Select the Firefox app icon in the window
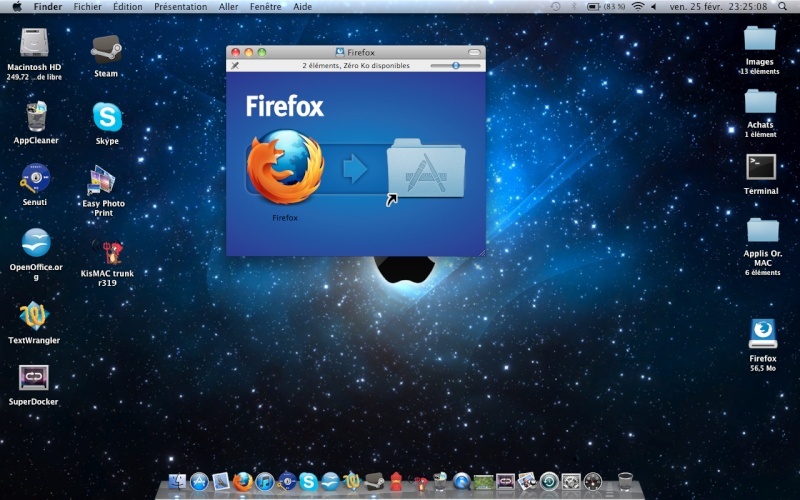The image size is (800, 500). 285,167
